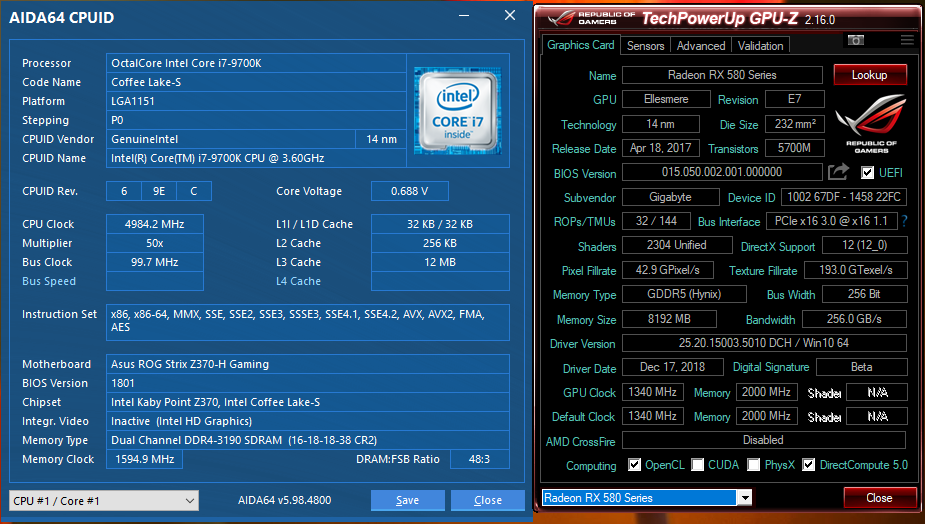
Task: Click the Release Date value Apr 18, 2017
Action: pos(661,148)
